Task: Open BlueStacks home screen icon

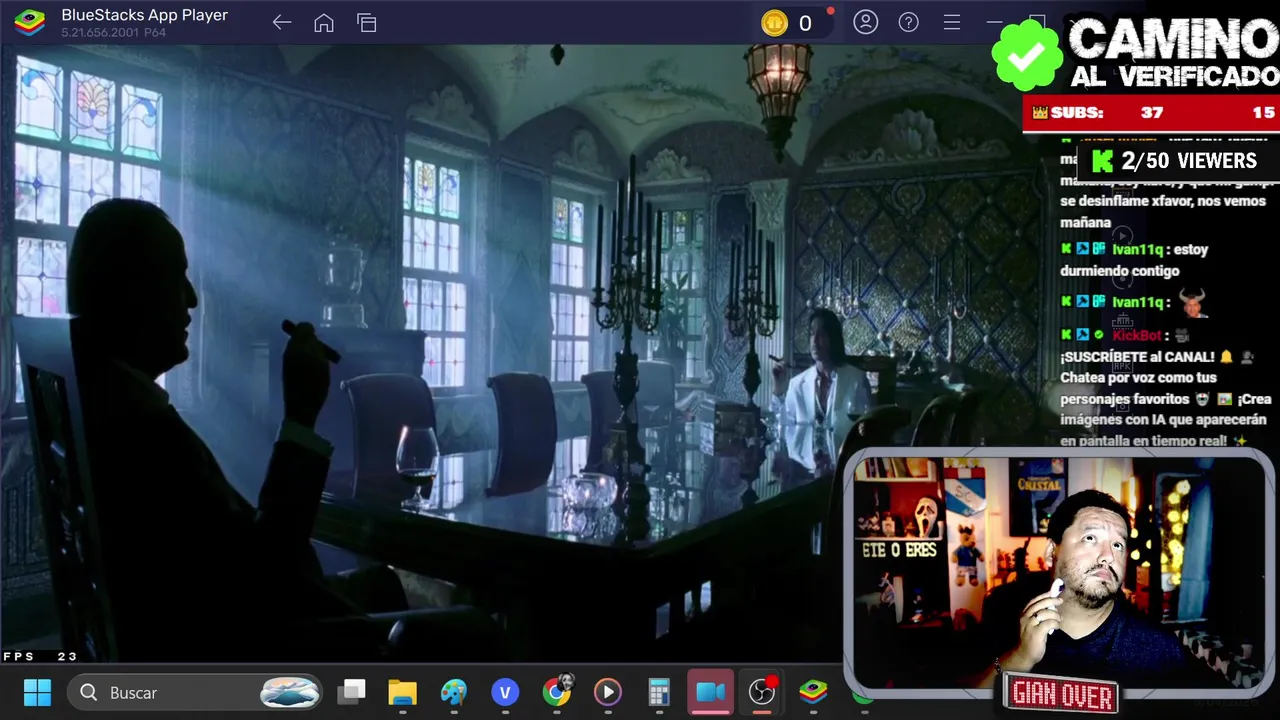Action: click(324, 22)
